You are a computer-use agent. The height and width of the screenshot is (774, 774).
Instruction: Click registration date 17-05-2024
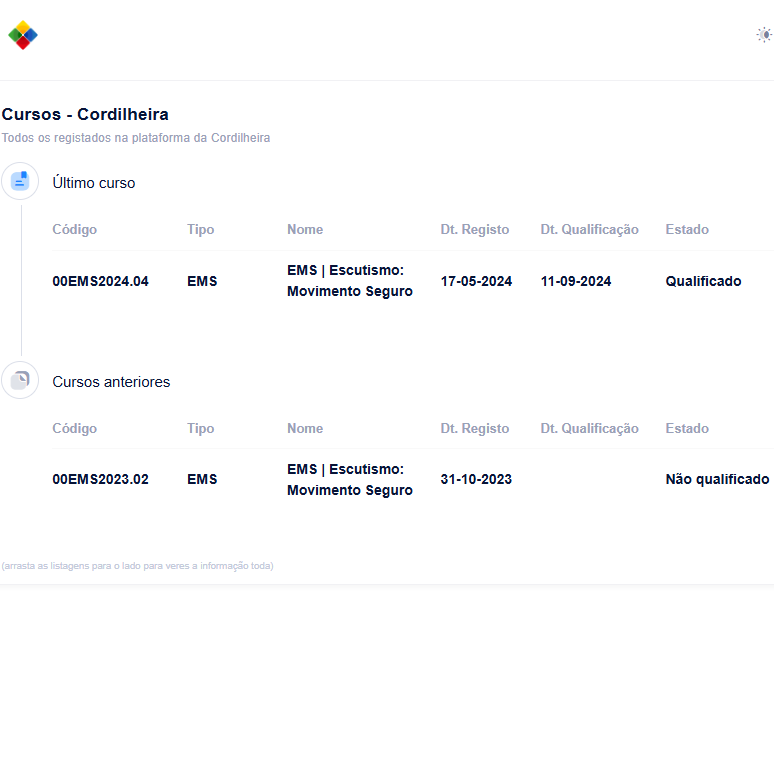click(x=476, y=281)
